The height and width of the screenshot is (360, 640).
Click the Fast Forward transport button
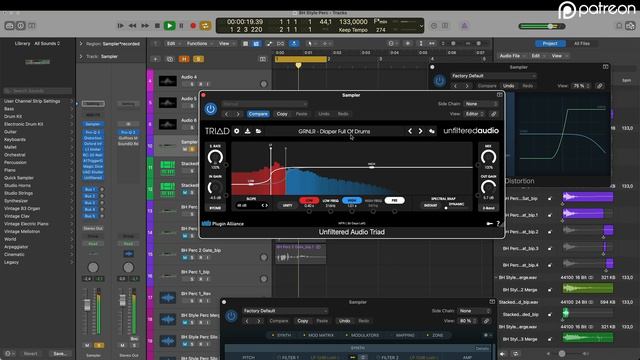click(x=145, y=26)
